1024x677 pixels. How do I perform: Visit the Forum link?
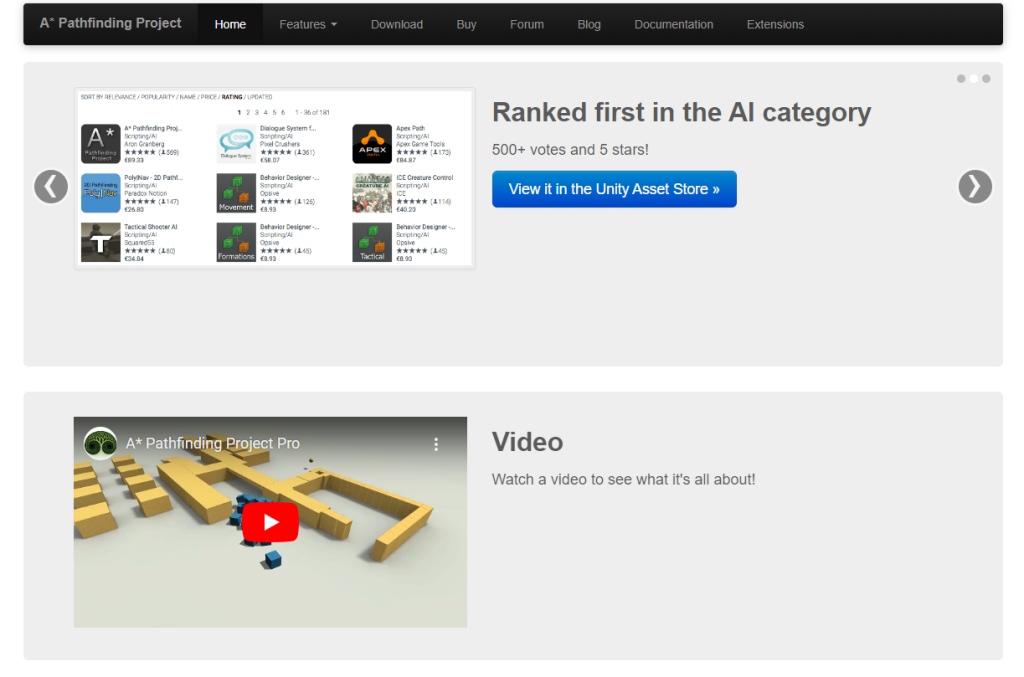click(526, 24)
